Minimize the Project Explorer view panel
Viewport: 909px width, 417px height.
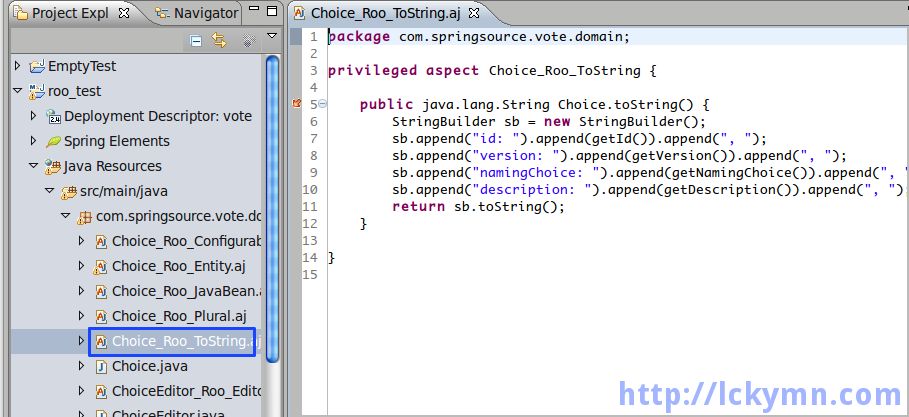tap(254, 9)
